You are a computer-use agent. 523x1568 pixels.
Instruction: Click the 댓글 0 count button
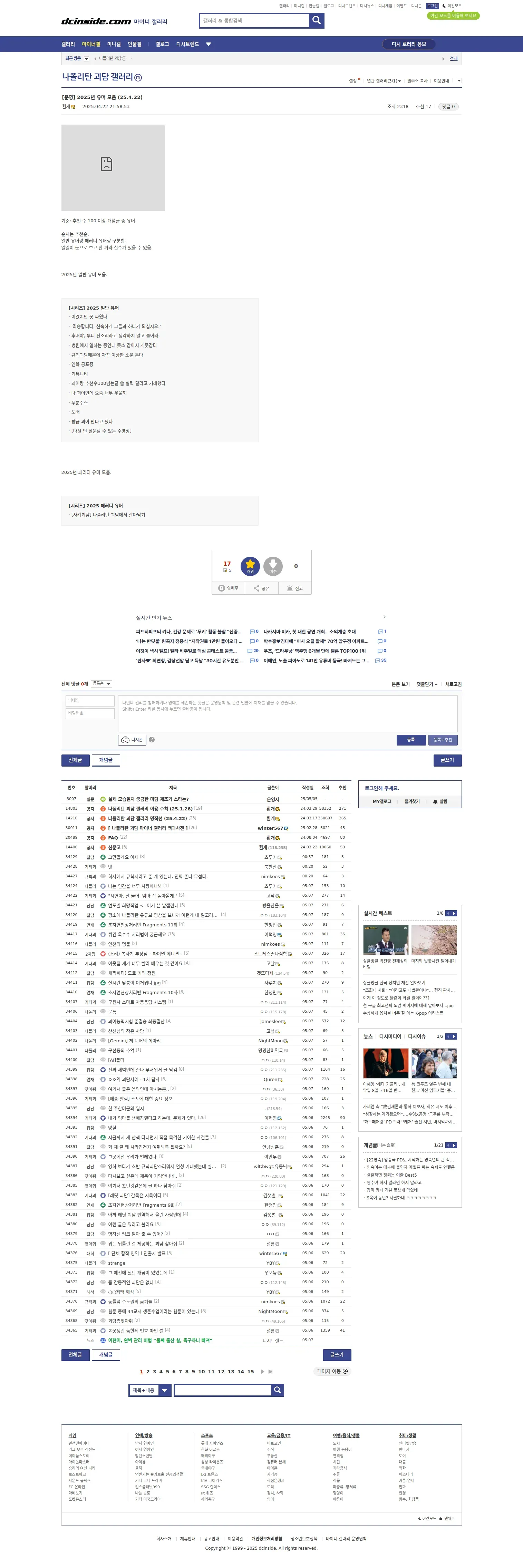pyautogui.click(x=449, y=107)
